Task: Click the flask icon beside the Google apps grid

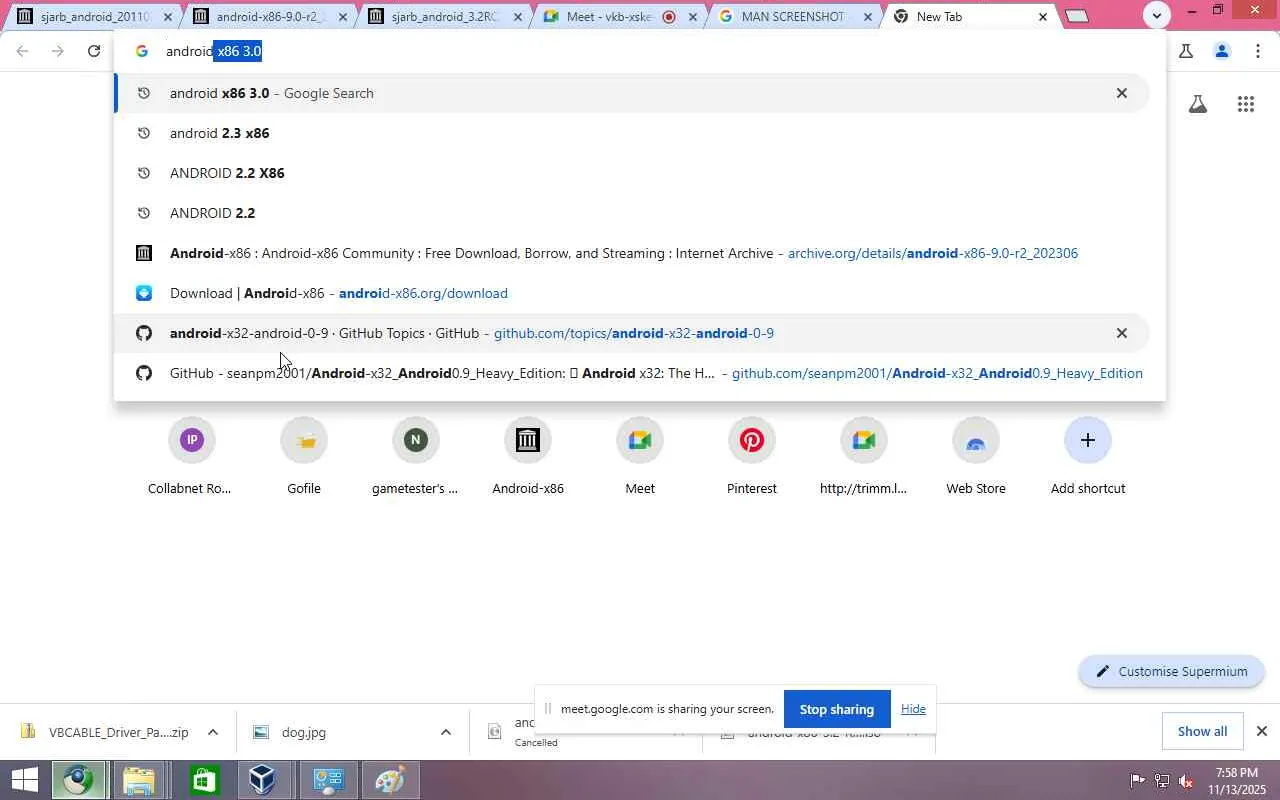Action: point(1197,104)
